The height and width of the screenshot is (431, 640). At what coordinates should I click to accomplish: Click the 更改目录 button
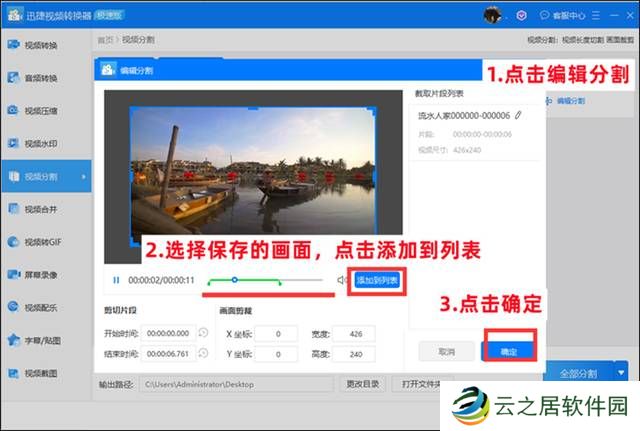(x=363, y=384)
